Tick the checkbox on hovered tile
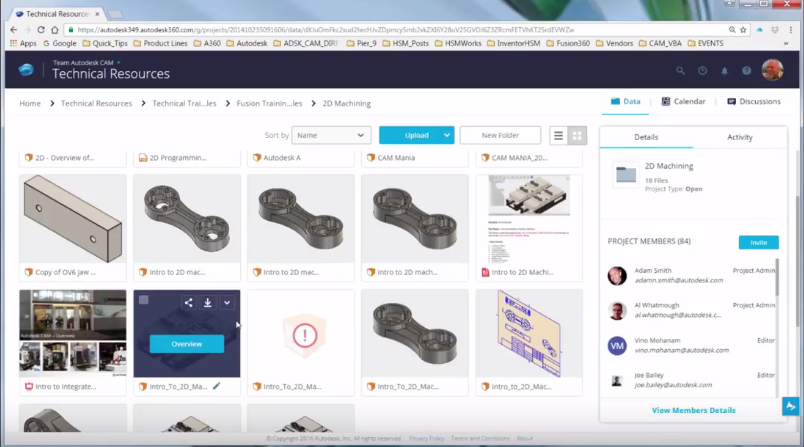This screenshot has width=804, height=447. point(144,300)
